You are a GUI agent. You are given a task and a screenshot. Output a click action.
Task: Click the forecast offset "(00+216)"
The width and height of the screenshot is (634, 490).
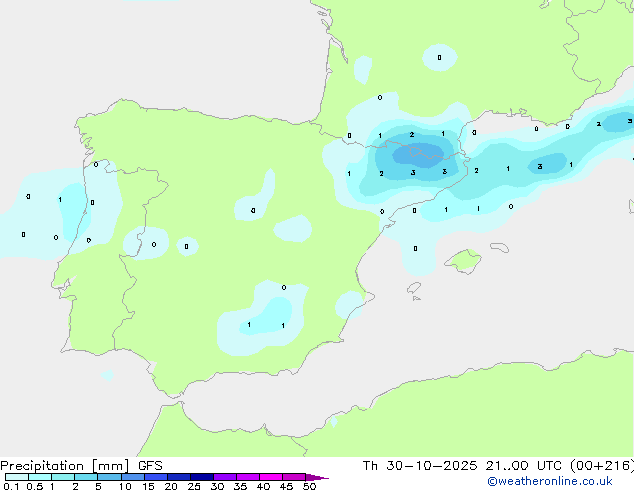(602, 466)
